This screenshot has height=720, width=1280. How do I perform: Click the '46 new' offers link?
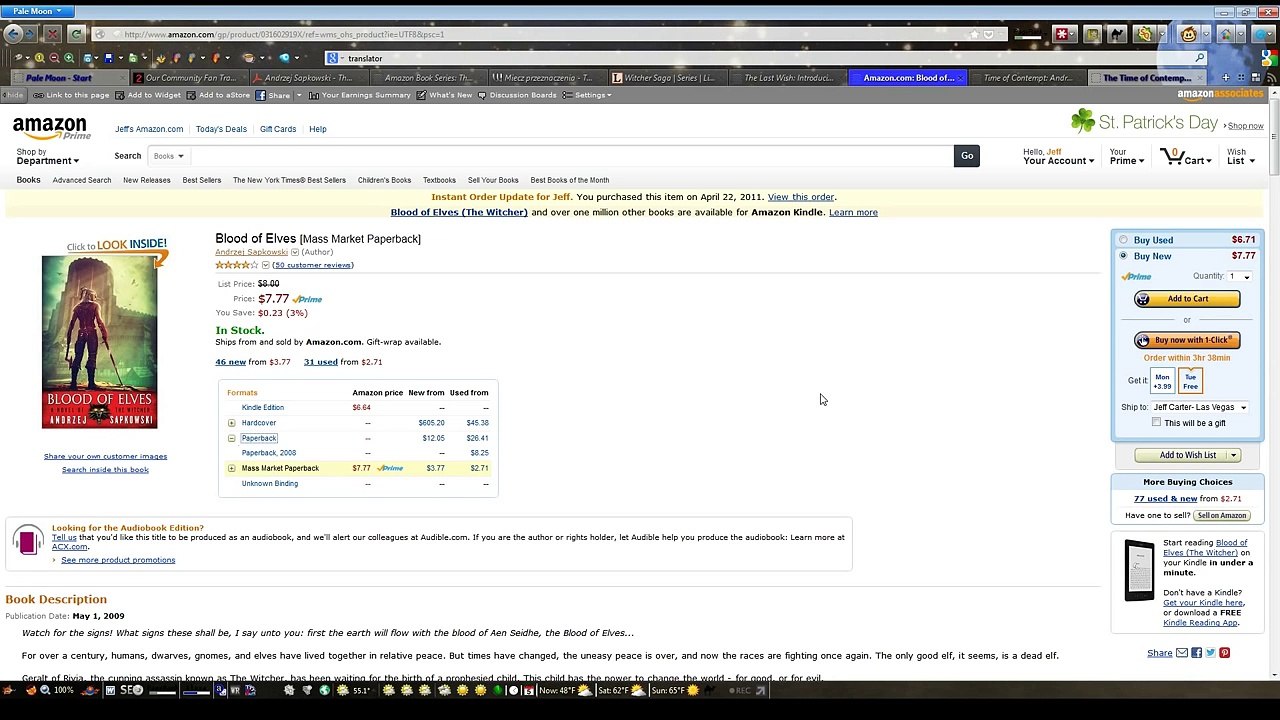230,362
